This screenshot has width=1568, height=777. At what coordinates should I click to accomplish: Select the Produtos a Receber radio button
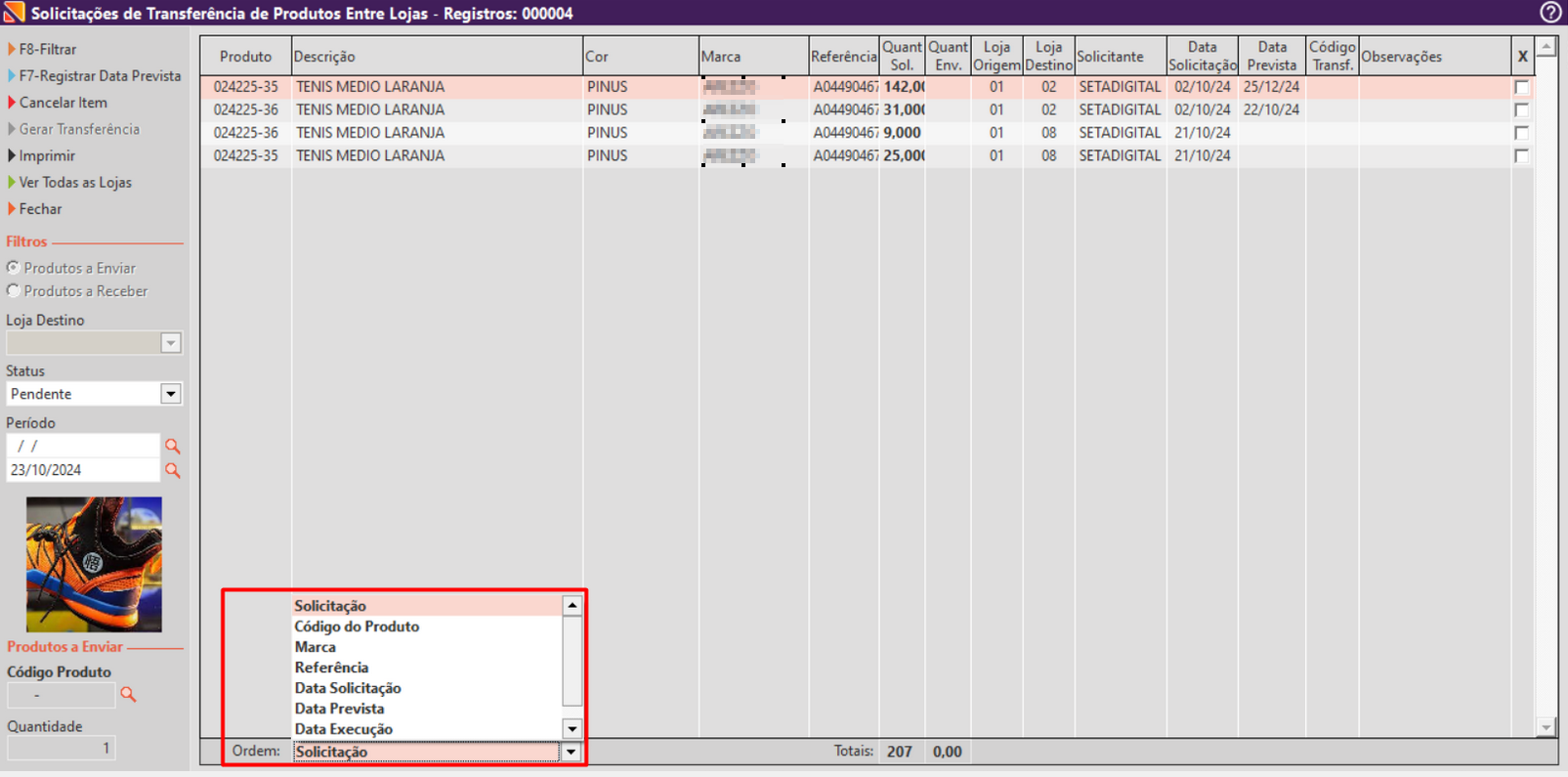pyautogui.click(x=13, y=290)
